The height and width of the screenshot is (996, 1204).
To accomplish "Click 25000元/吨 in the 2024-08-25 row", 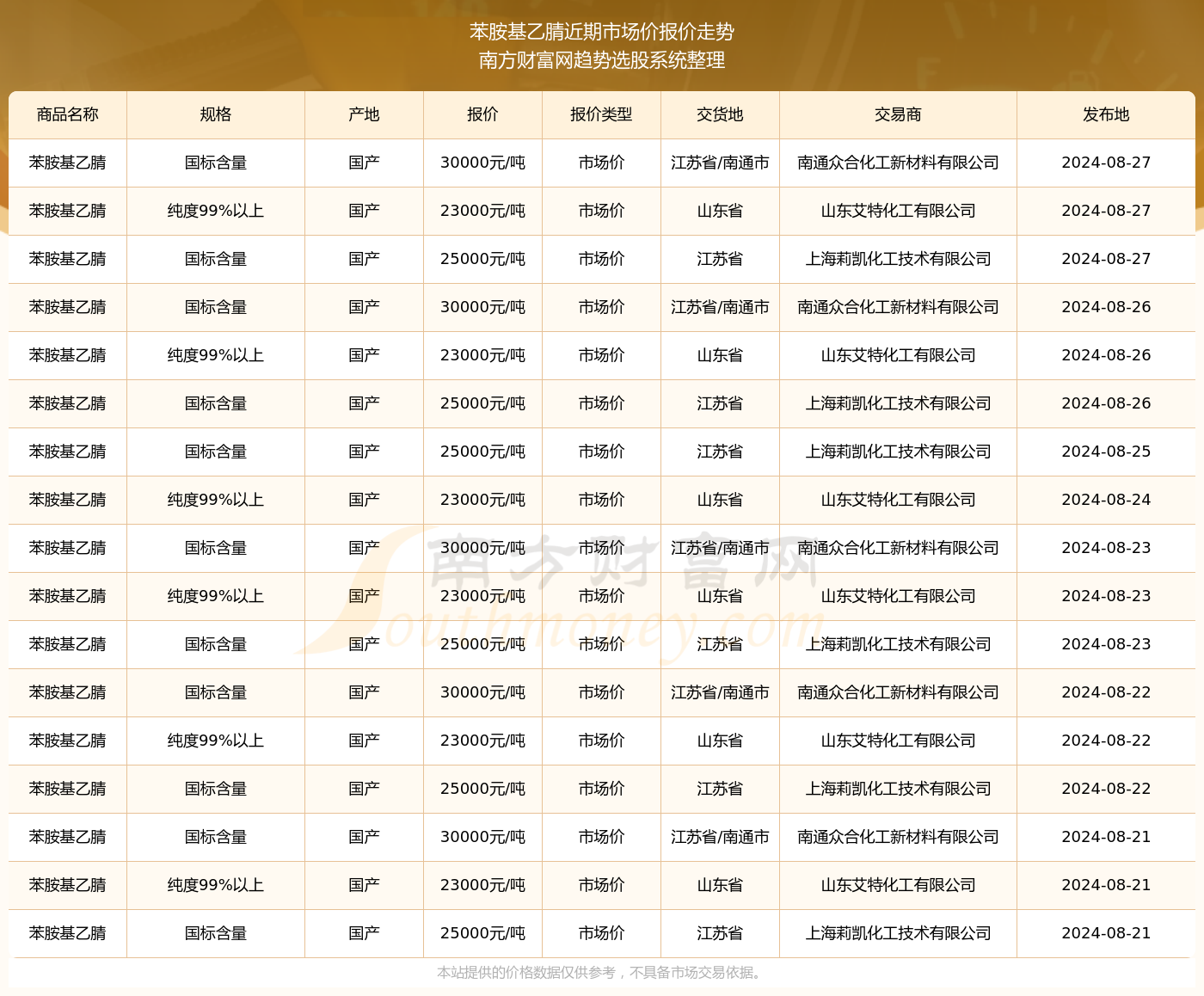I will [482, 452].
